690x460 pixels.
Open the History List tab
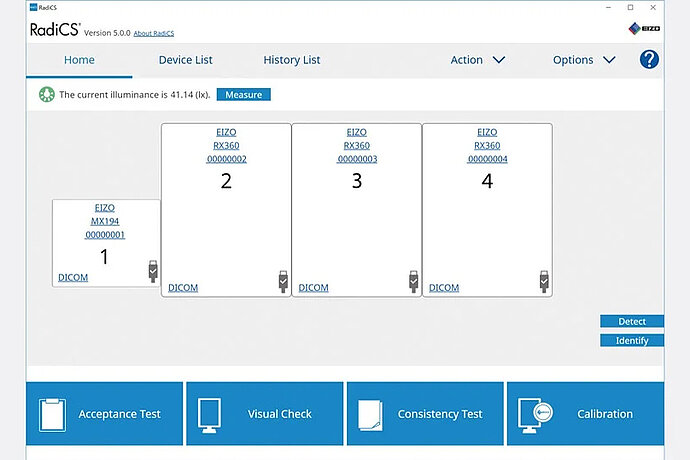click(291, 60)
